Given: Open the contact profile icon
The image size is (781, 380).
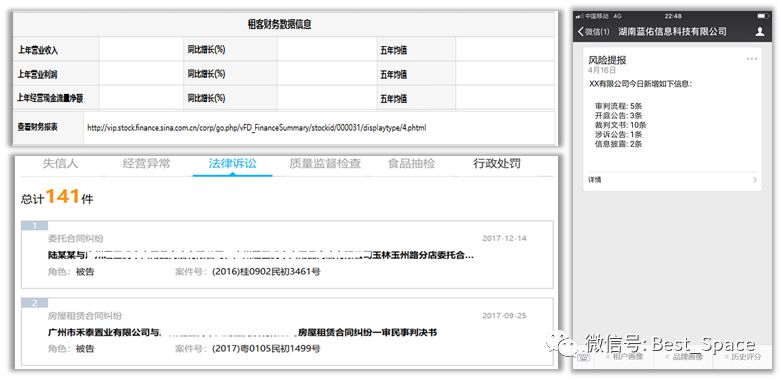Looking at the screenshot, I should click(x=760, y=31).
